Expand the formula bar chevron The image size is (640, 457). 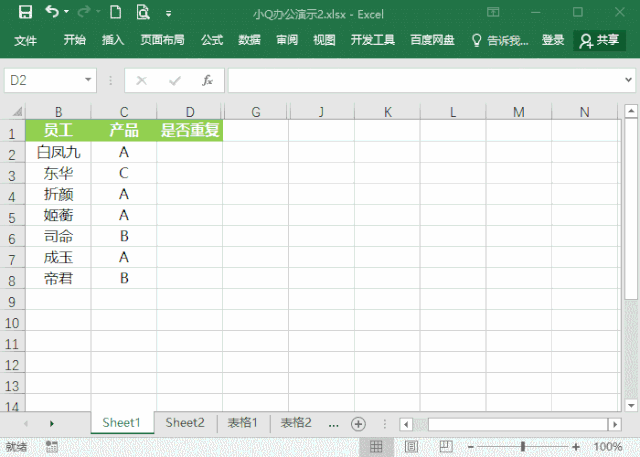[x=628, y=80]
